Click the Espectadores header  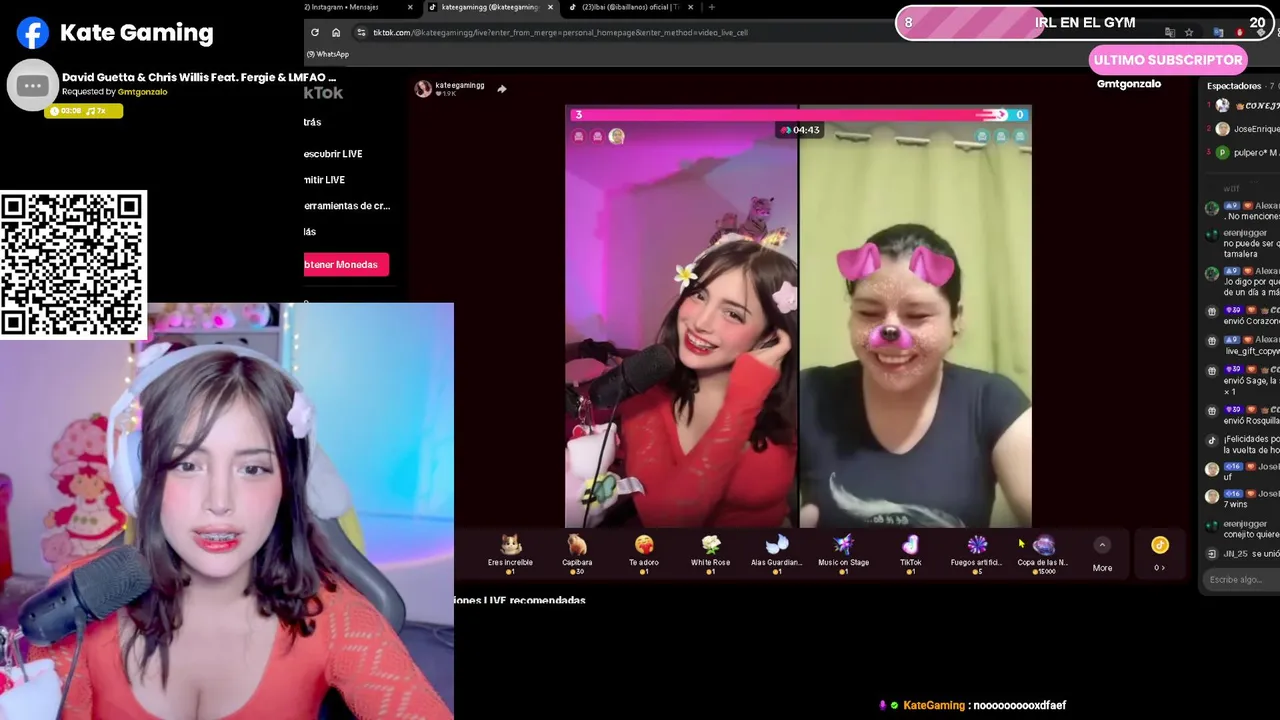click(1234, 86)
